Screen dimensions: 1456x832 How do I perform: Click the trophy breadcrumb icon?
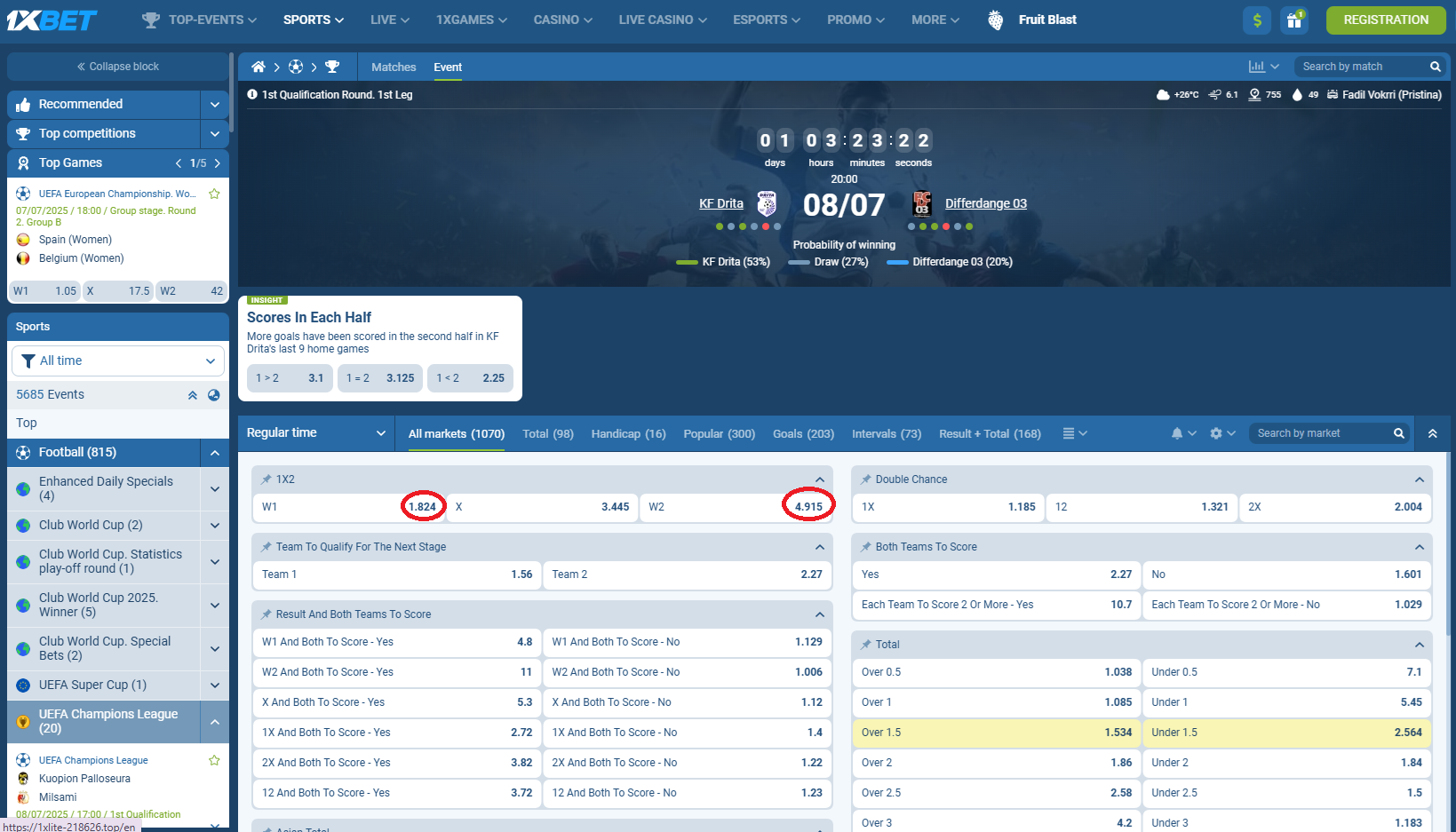point(332,67)
